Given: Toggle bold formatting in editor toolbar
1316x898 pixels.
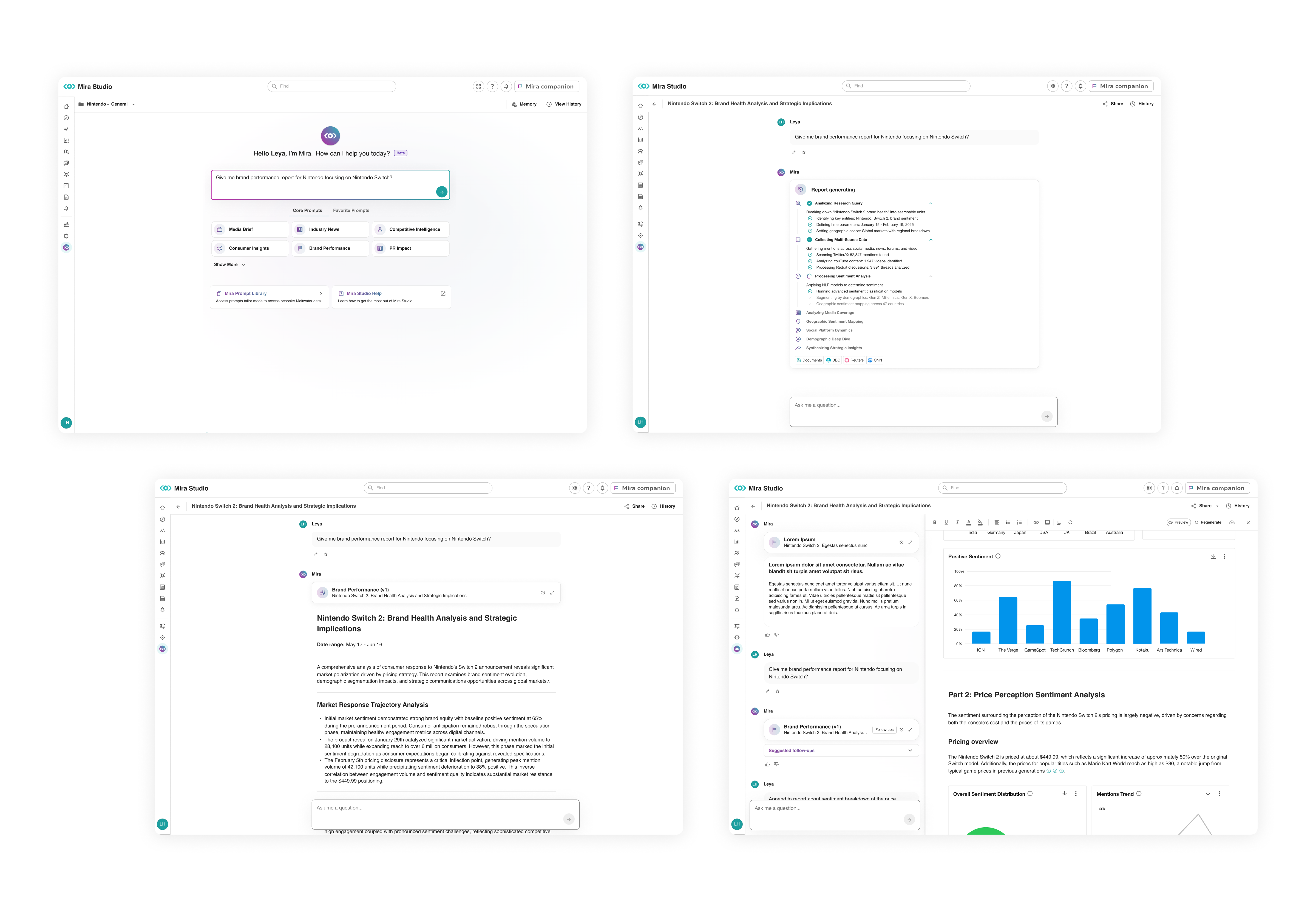Looking at the screenshot, I should [935, 523].
